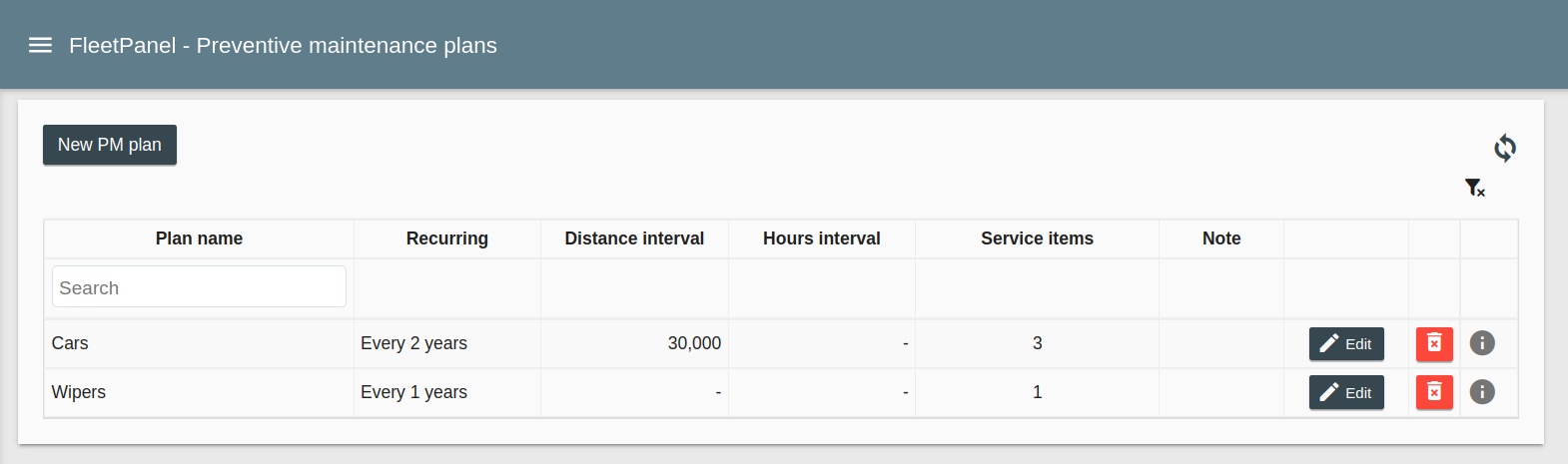This screenshot has height=464, width=1568.
Task: Sort by Hours interval column header
Action: tap(821, 238)
